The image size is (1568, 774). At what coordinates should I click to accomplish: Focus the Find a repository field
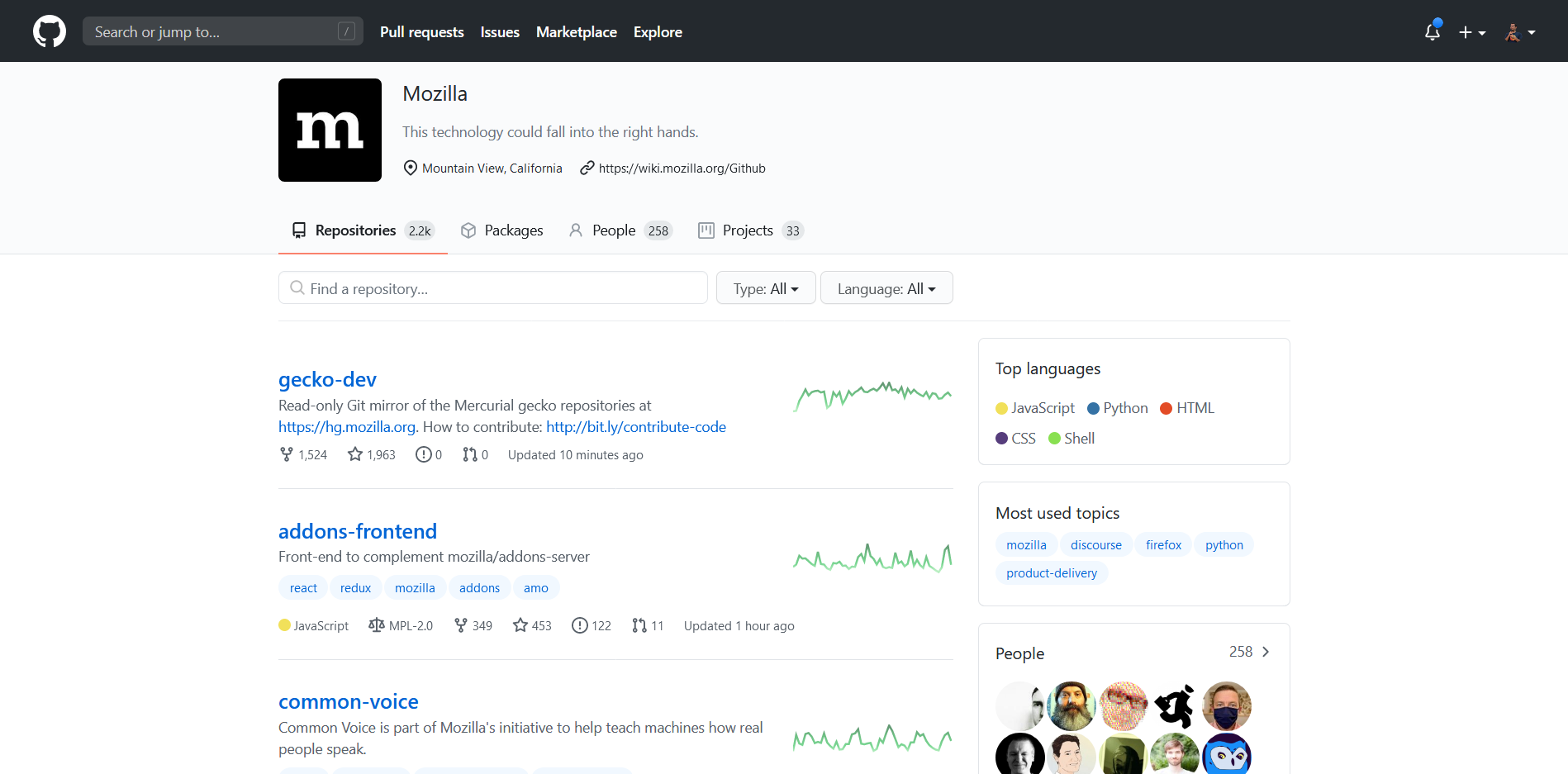point(493,288)
